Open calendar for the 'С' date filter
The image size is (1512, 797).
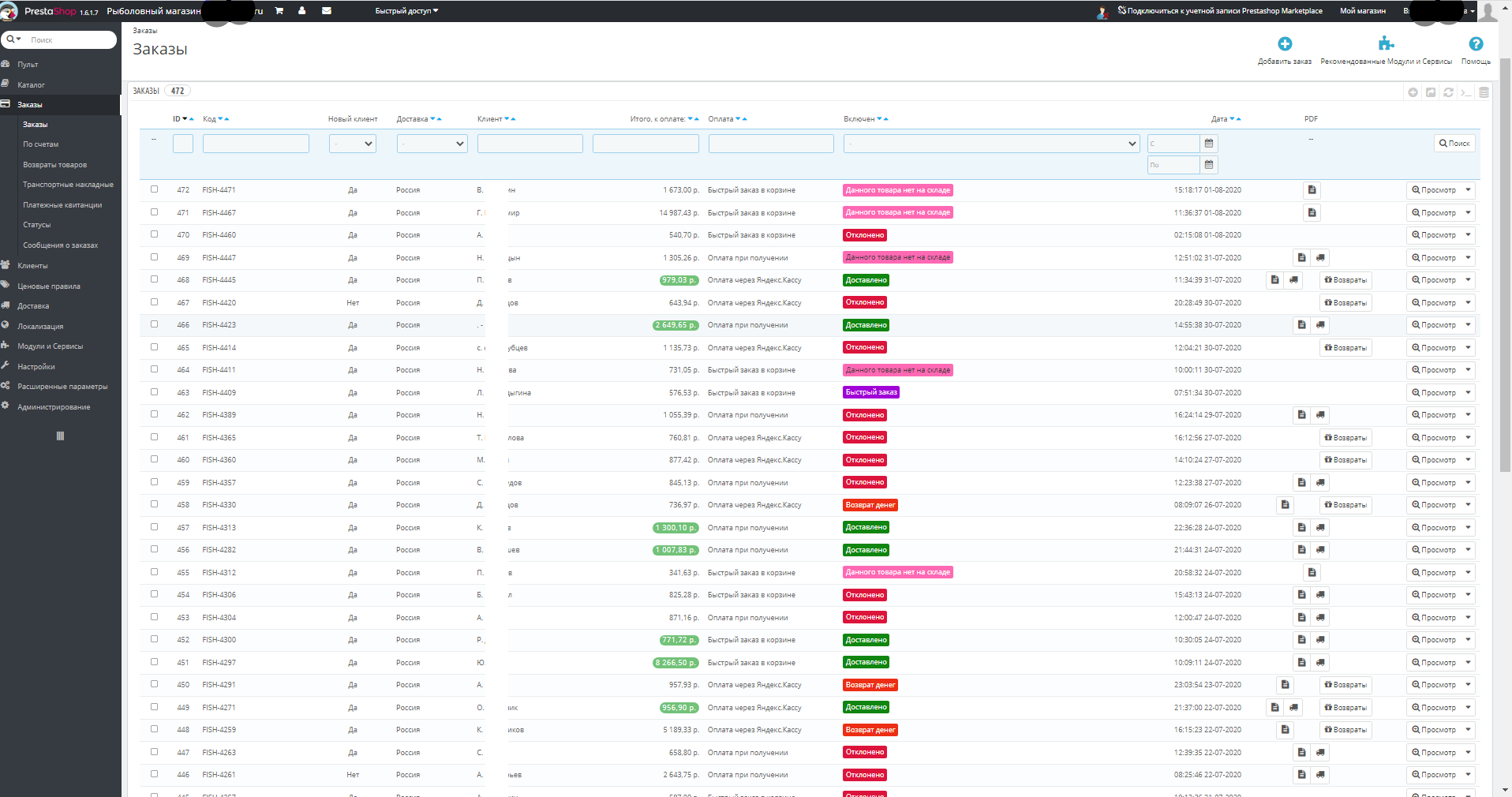(x=1208, y=144)
